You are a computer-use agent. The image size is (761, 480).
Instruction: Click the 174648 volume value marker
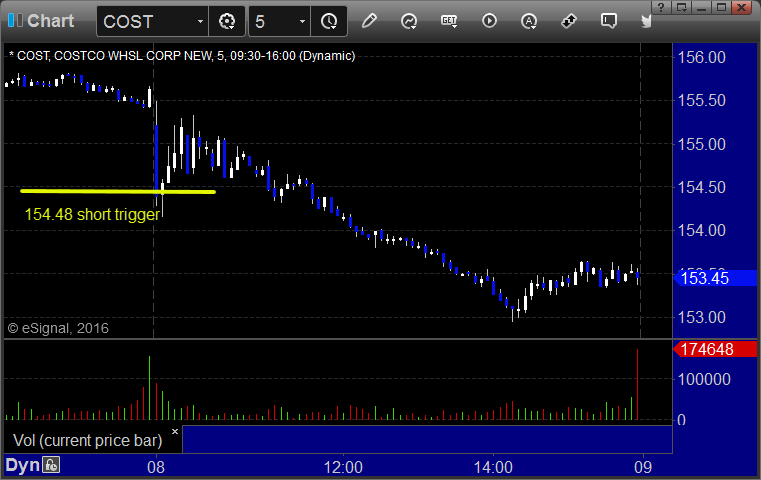(715, 349)
